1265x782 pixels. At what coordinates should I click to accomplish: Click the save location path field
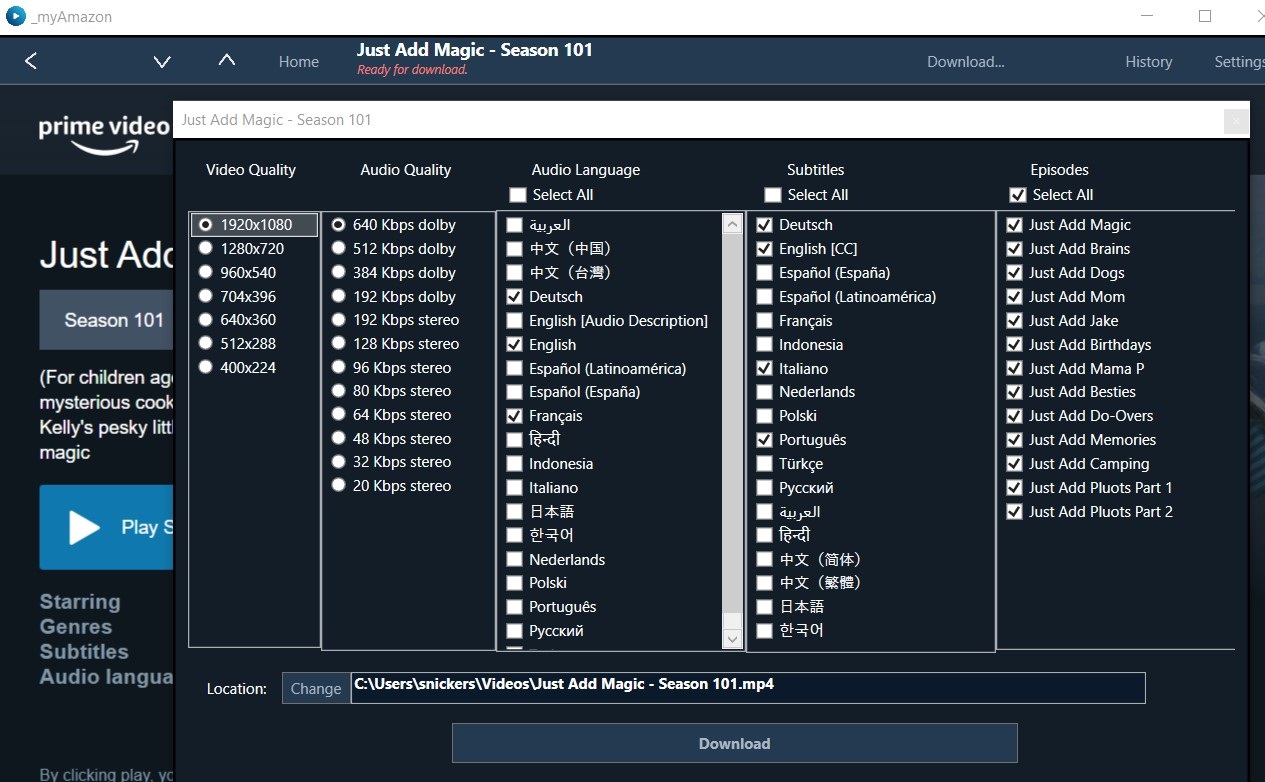point(748,688)
